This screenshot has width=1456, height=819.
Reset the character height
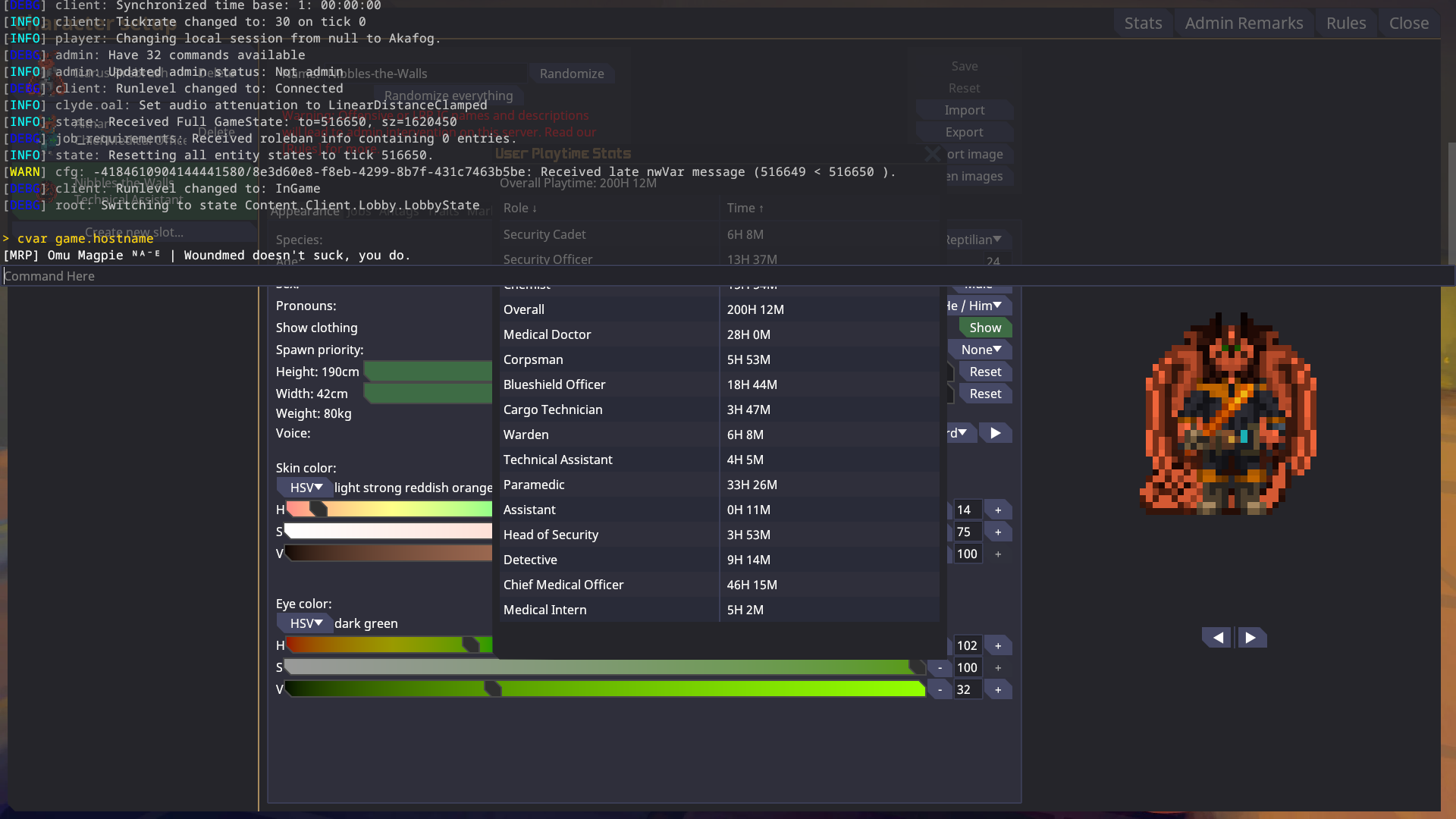(985, 372)
